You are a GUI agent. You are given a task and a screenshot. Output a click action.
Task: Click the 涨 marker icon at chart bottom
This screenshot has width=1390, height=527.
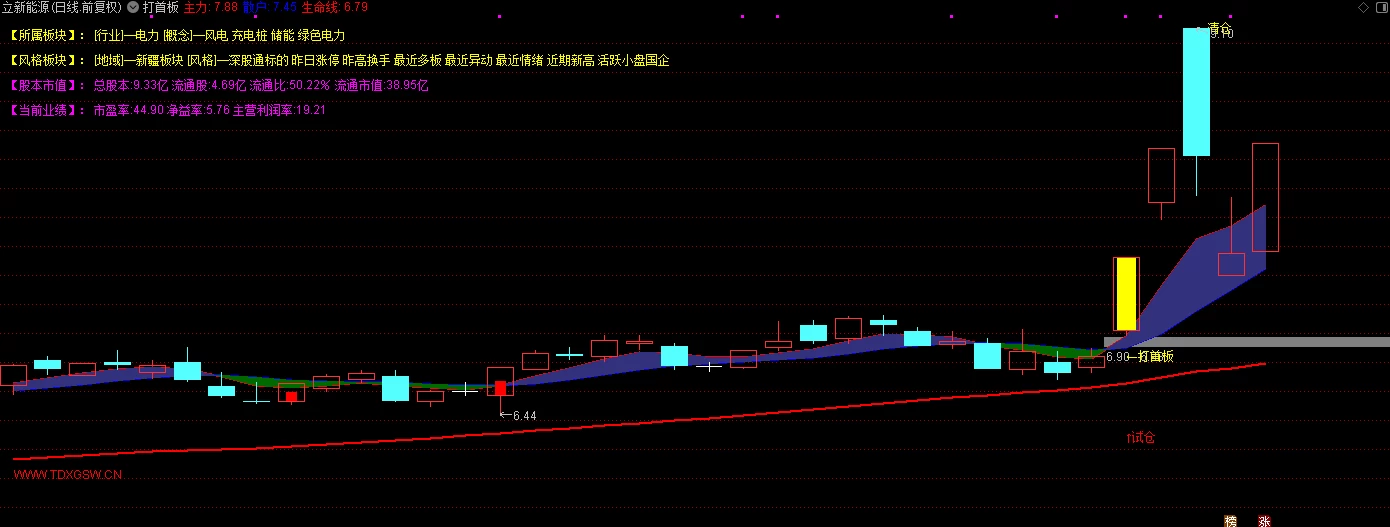tap(1264, 520)
